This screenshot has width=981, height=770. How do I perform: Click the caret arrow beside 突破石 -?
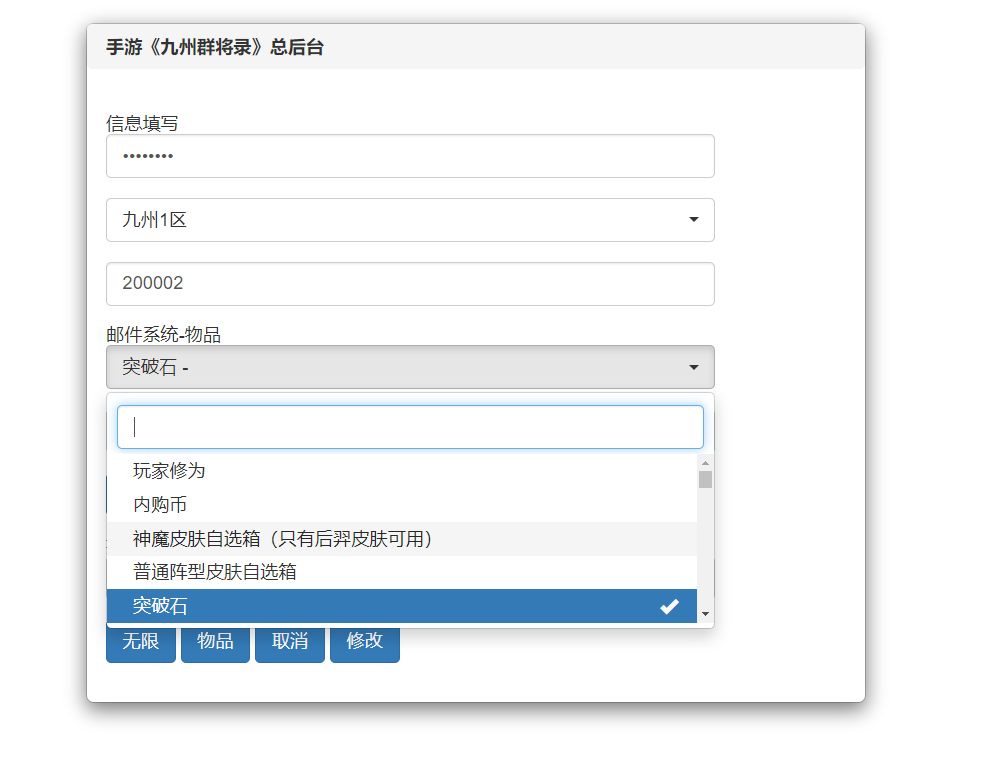(x=693, y=367)
